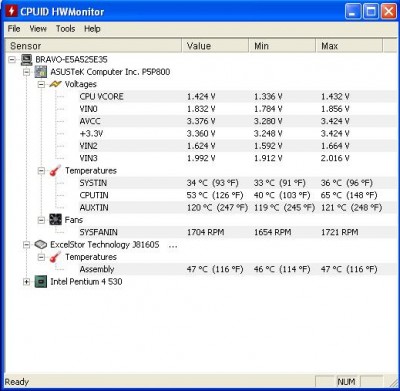Click the SYSFANIN value 1704 RPM

205,232
